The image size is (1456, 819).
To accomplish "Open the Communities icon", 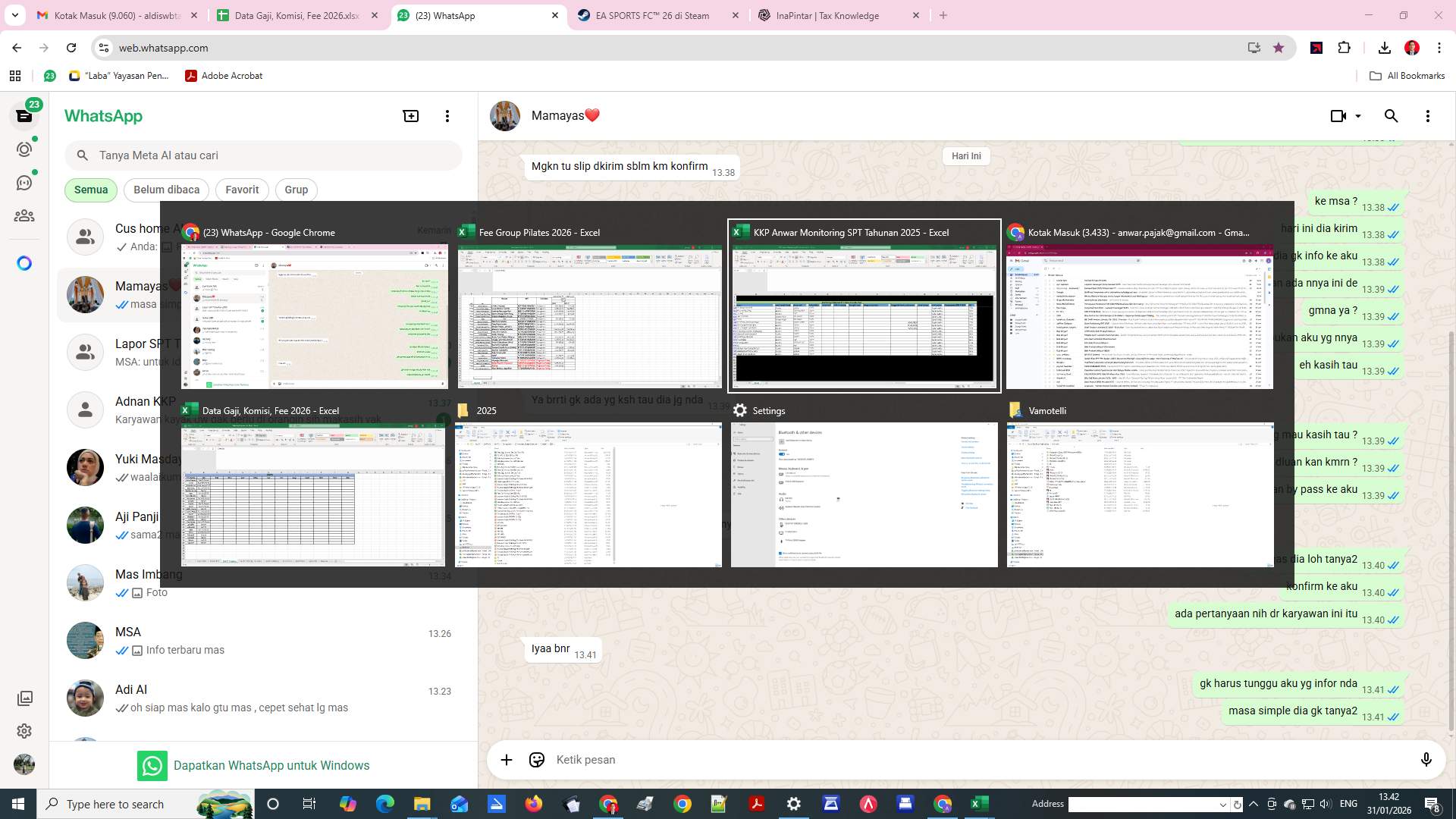I will tap(24, 215).
